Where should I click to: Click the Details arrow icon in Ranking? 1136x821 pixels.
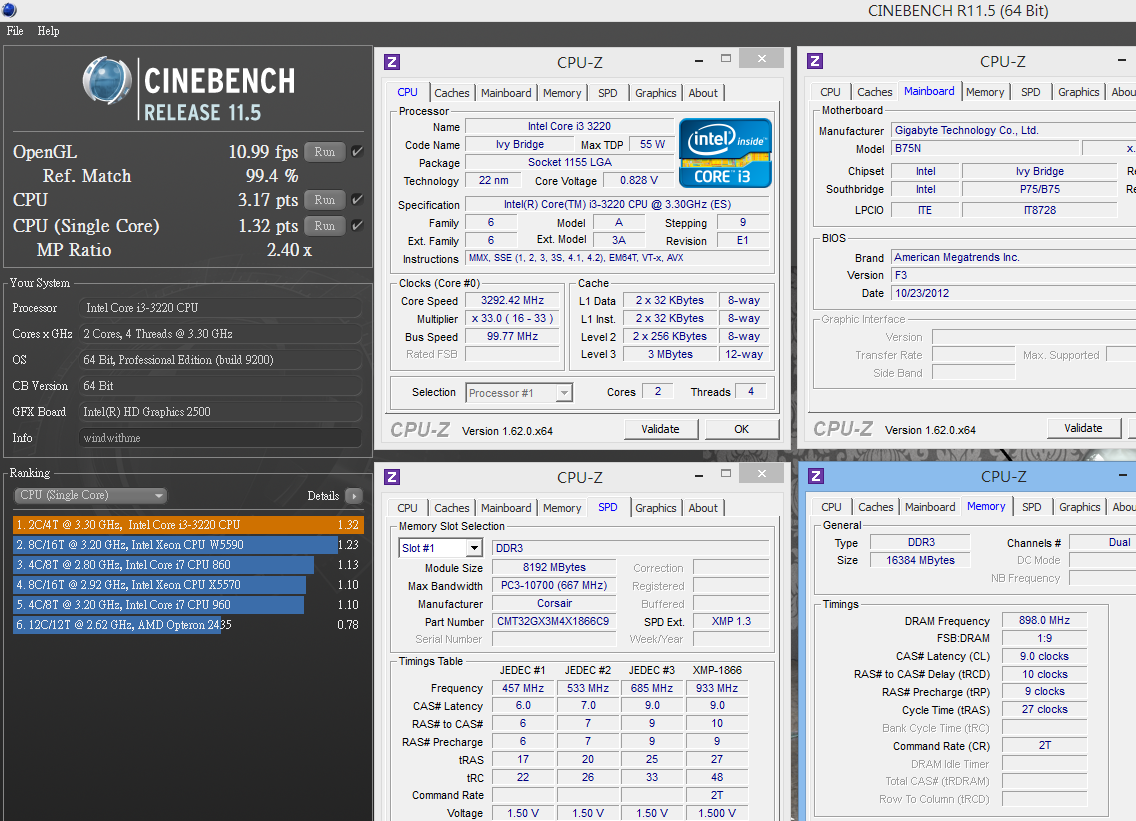(x=354, y=496)
